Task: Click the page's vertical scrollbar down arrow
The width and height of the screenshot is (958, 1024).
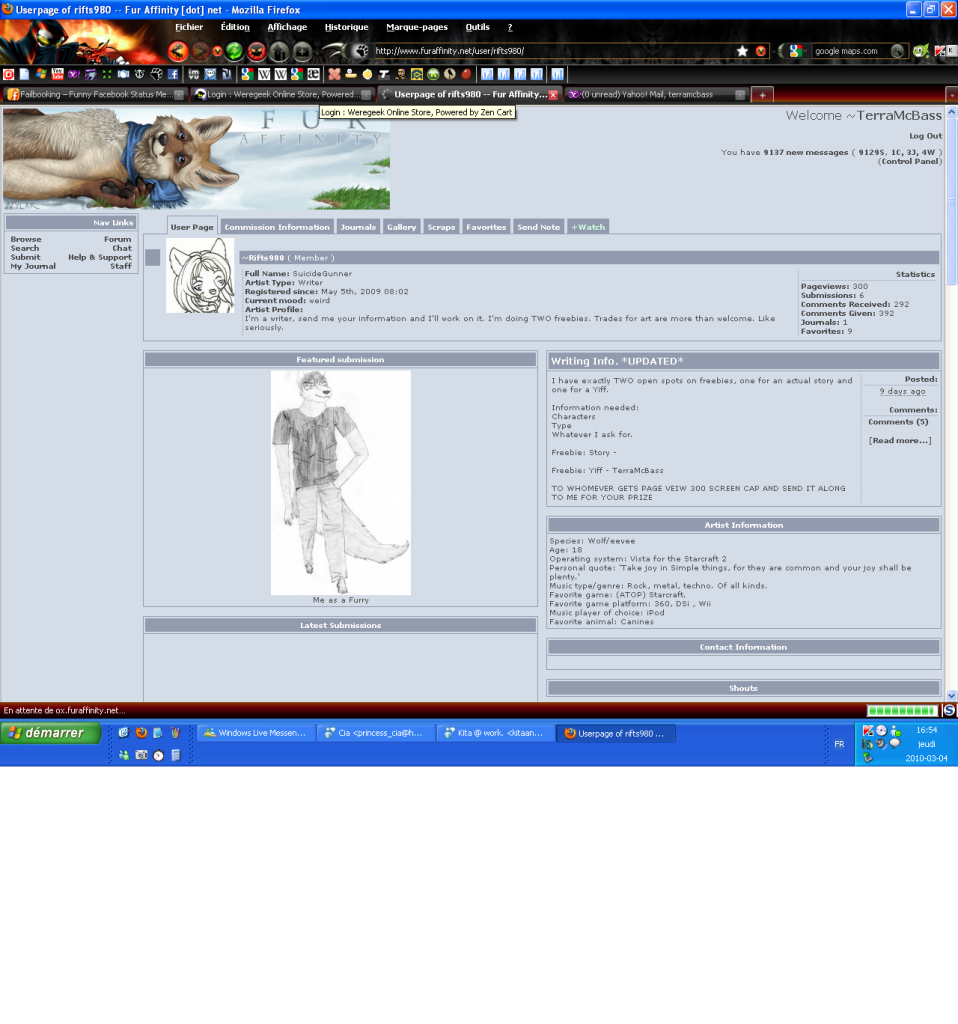Action: [951, 695]
